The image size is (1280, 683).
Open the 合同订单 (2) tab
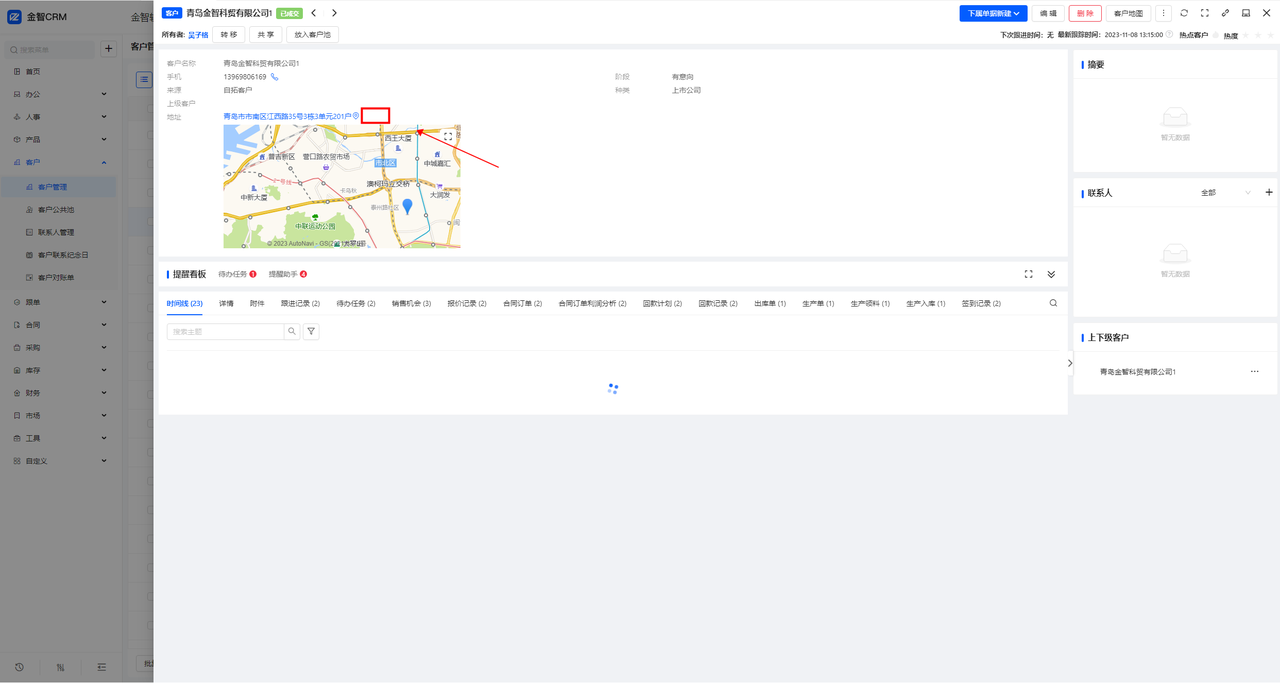[522, 303]
